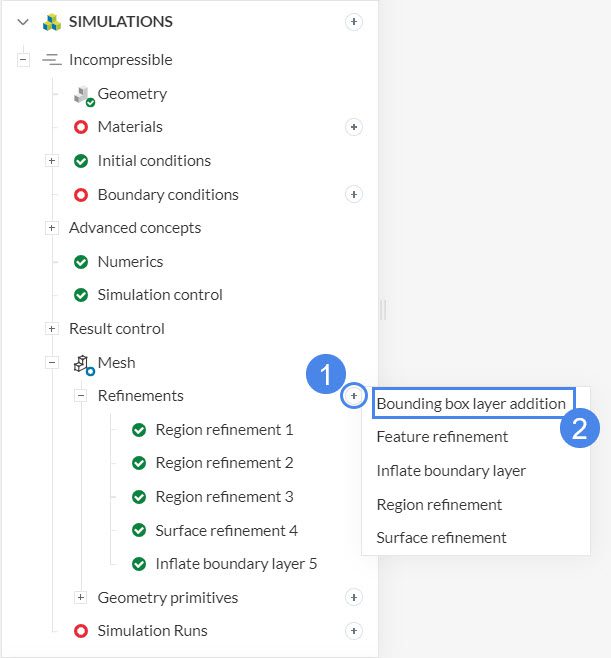Click the plus button next to Refinements

pyautogui.click(x=353, y=396)
